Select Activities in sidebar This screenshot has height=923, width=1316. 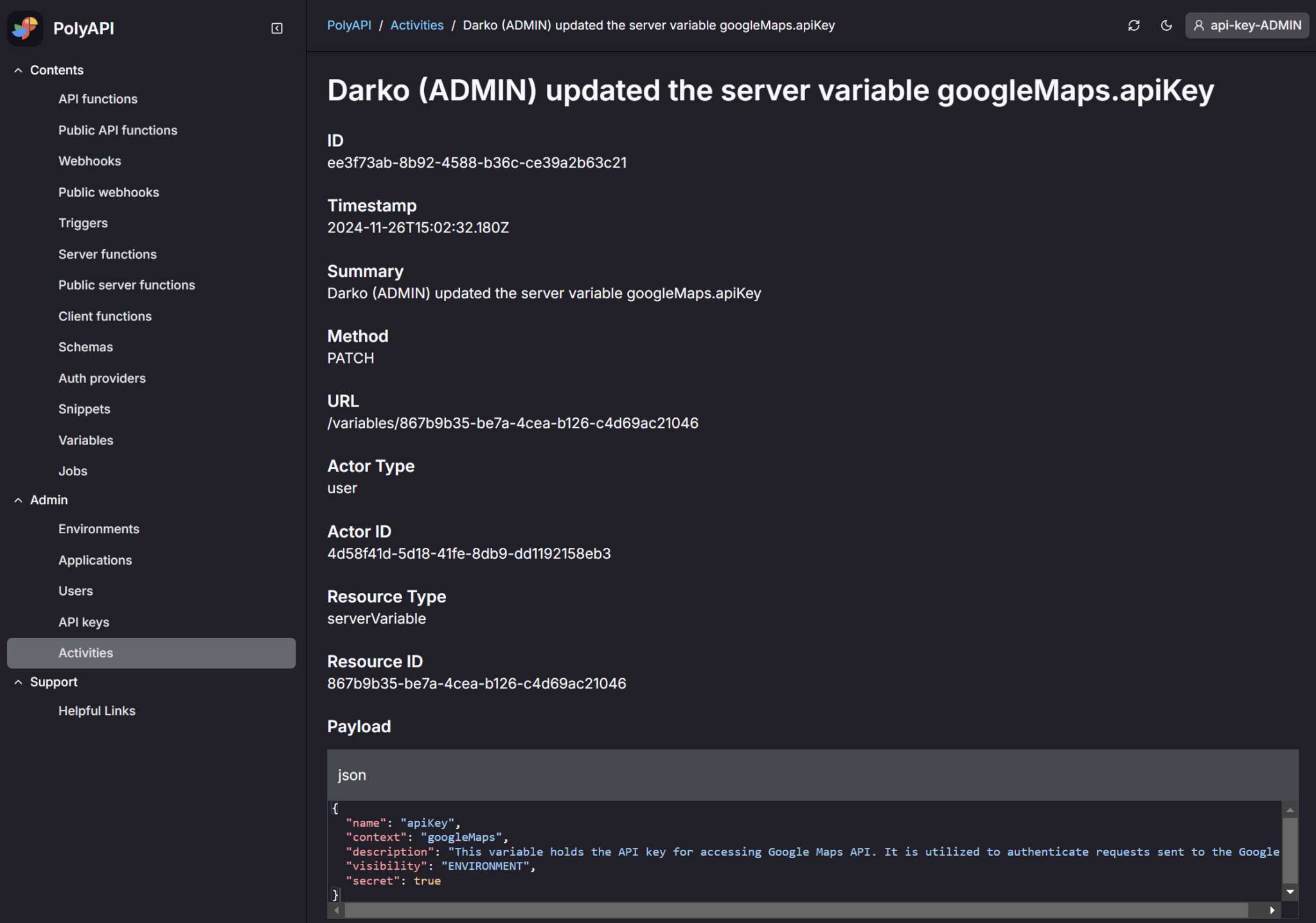[x=151, y=653]
